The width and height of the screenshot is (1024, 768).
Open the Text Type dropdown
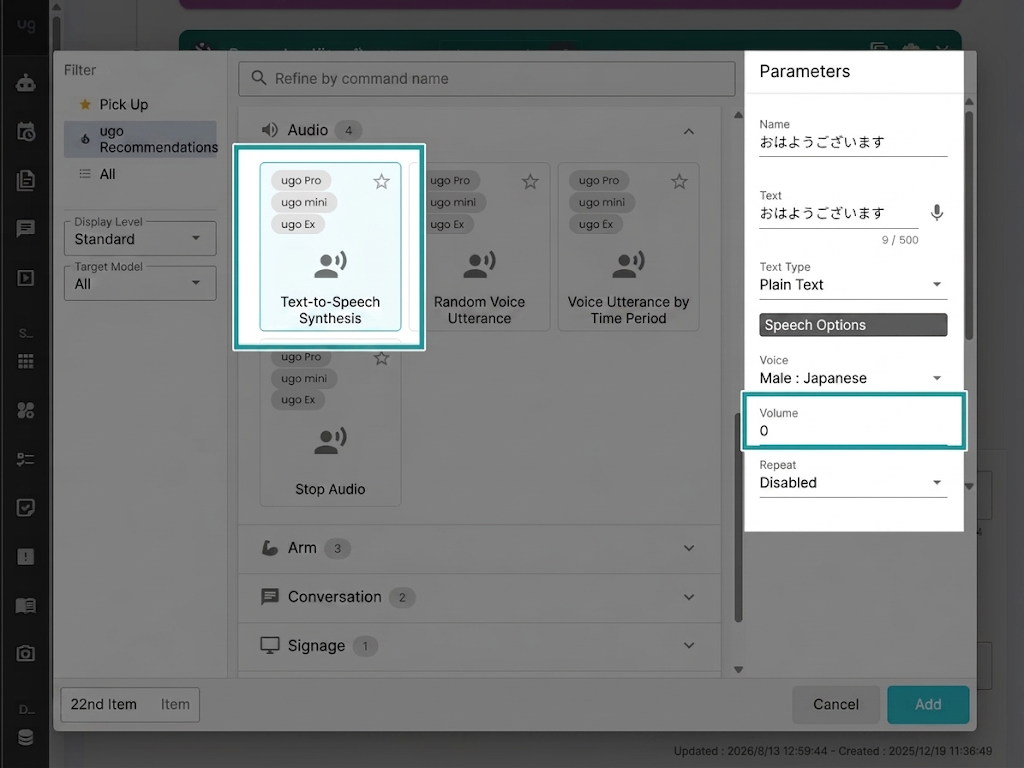[x=853, y=285]
